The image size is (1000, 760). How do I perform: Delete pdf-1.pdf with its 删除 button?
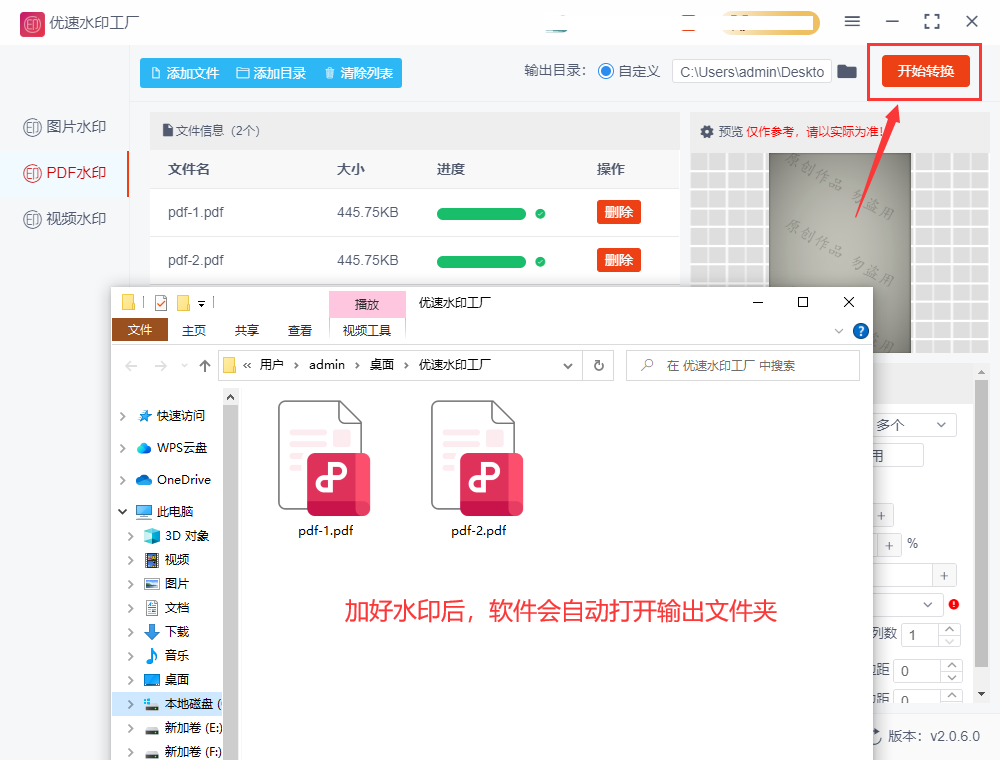(619, 212)
